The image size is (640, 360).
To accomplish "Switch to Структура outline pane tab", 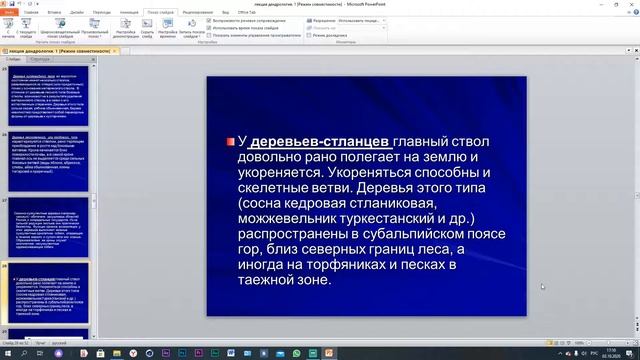I will pyautogui.click(x=40, y=60).
